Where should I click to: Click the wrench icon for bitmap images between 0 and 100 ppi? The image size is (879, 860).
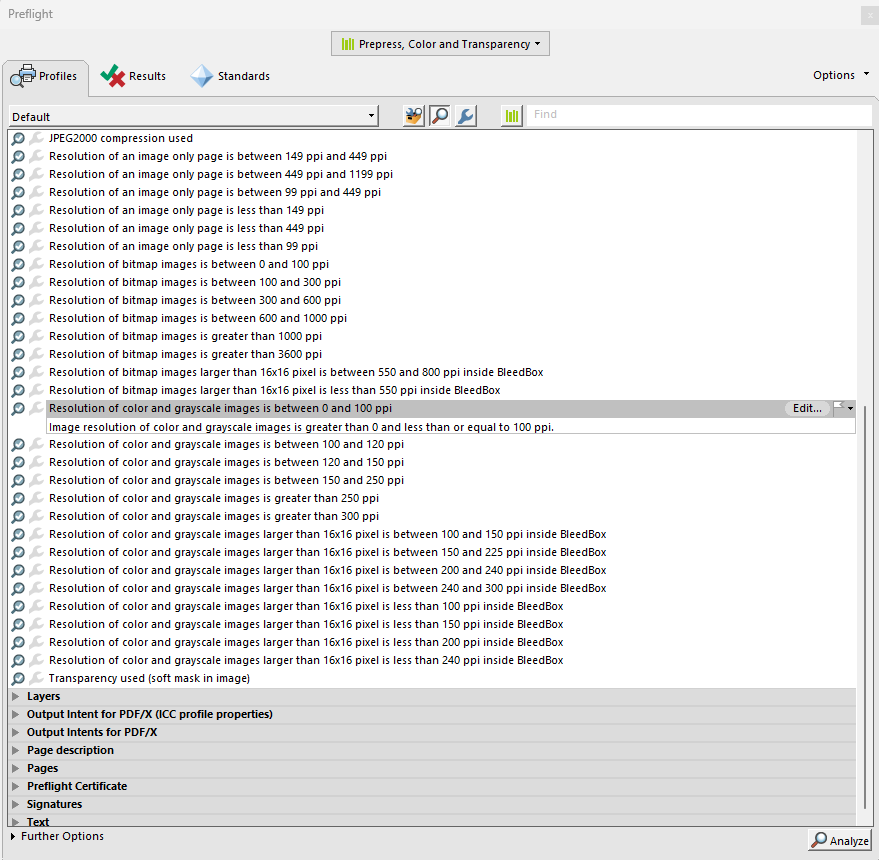pos(36,264)
